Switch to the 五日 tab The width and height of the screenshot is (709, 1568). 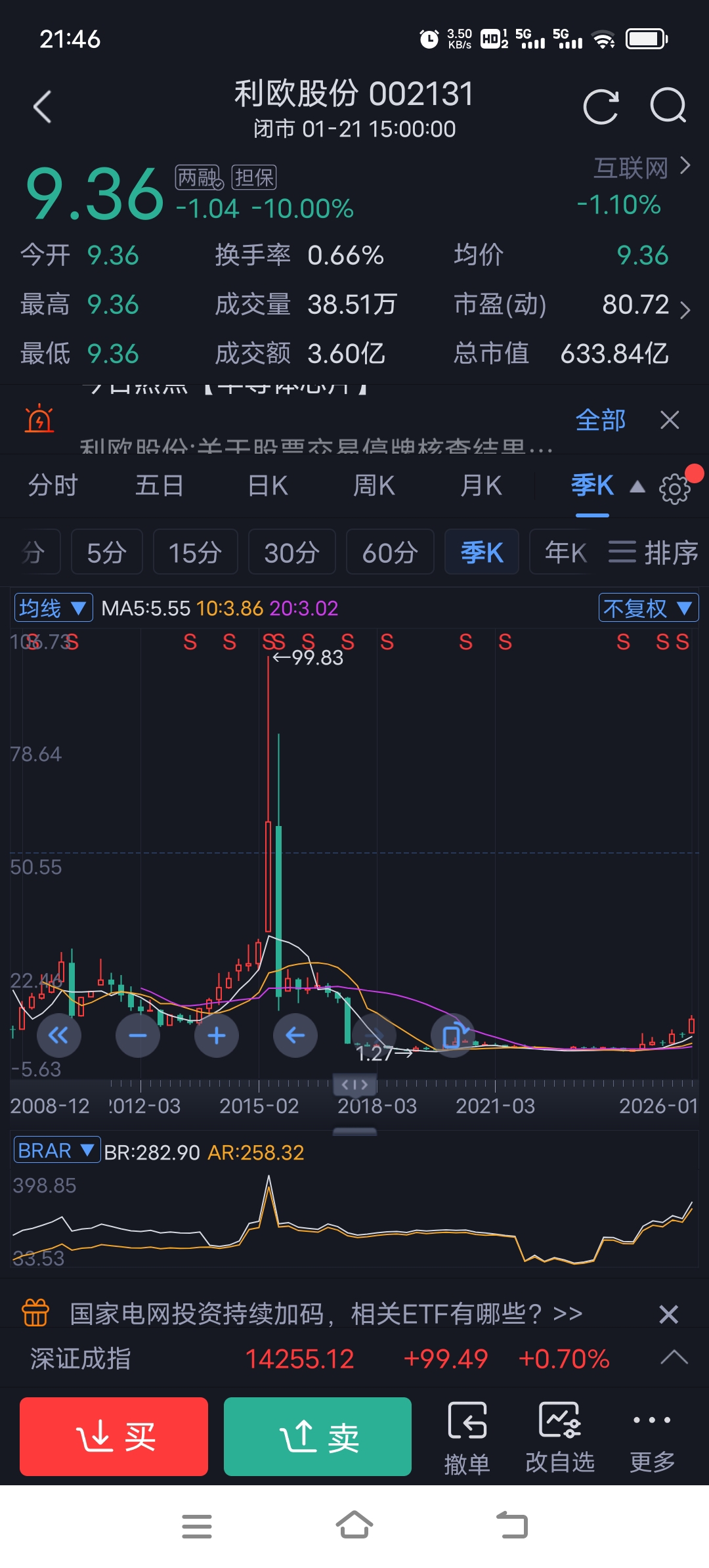point(160,486)
